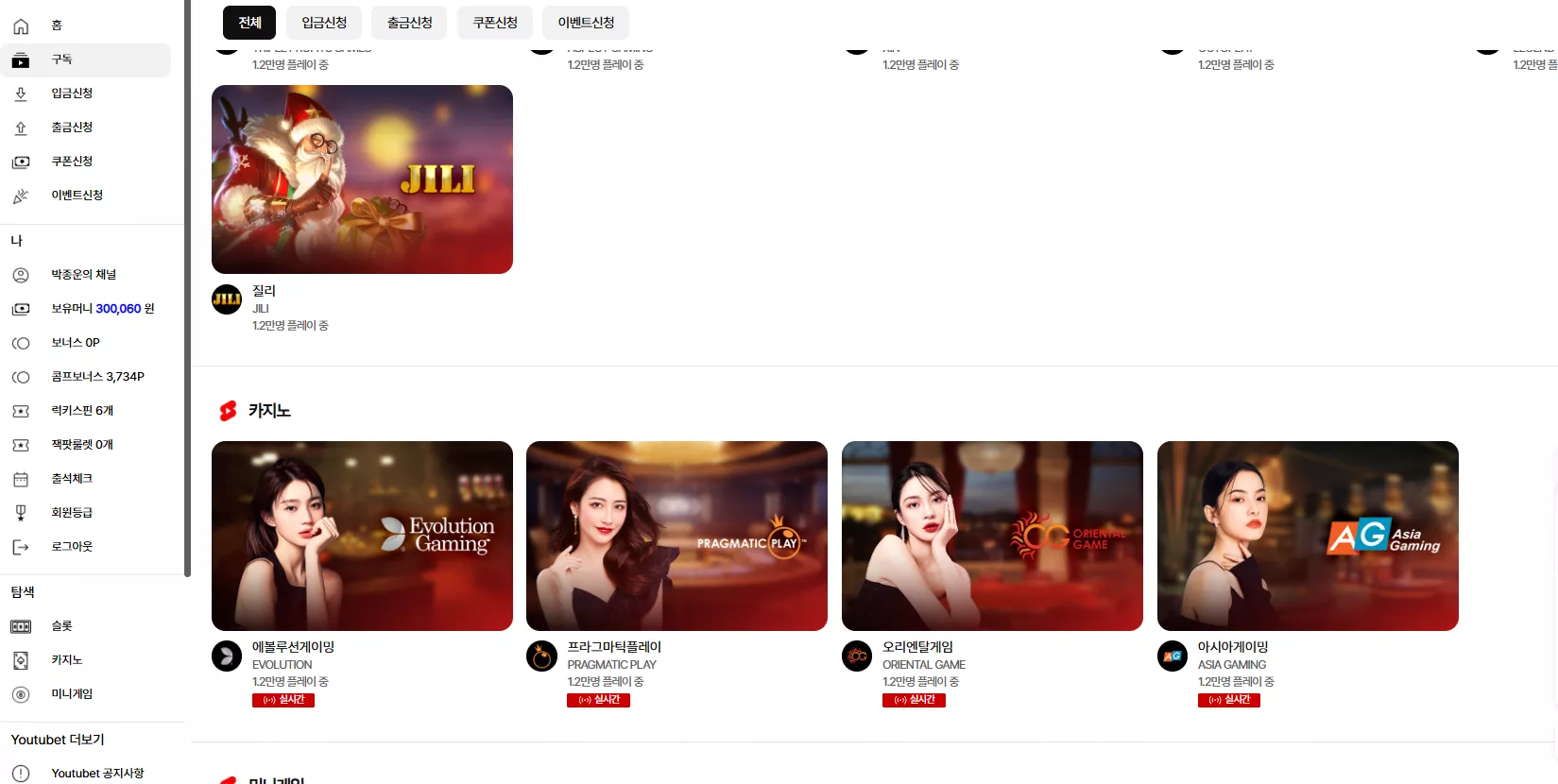Switch to the 출금신청 chip at the top
The image size is (1558, 784).
point(409,23)
